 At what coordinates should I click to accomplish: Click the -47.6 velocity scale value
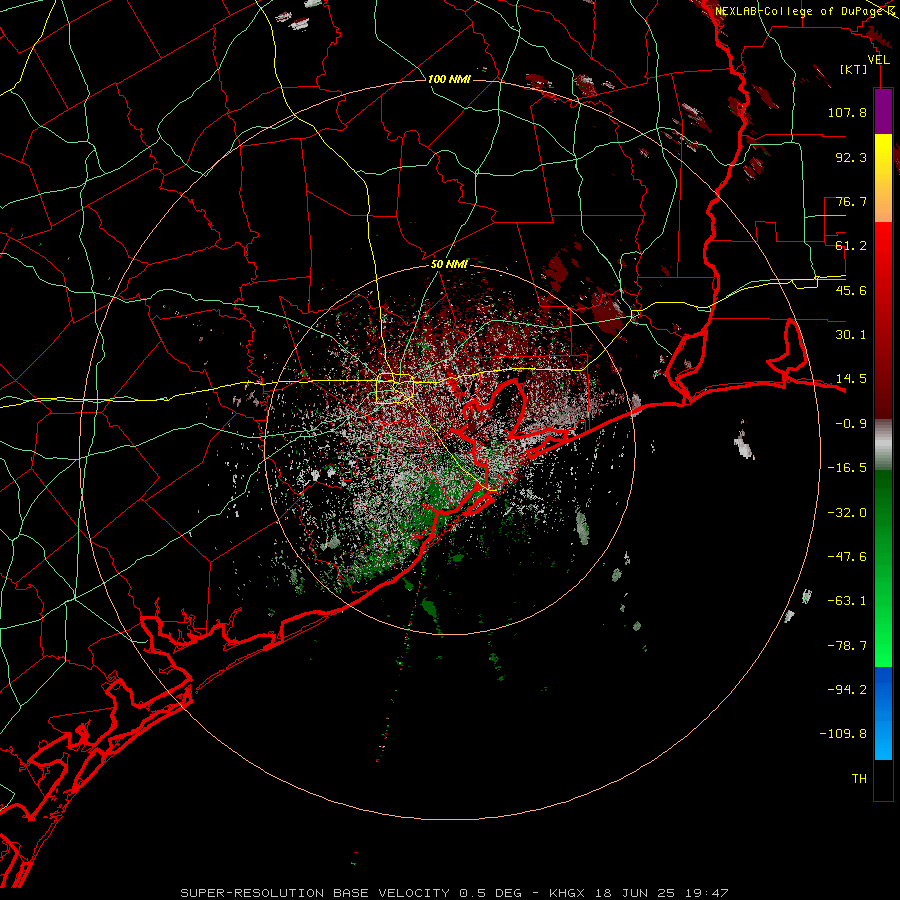coord(847,557)
